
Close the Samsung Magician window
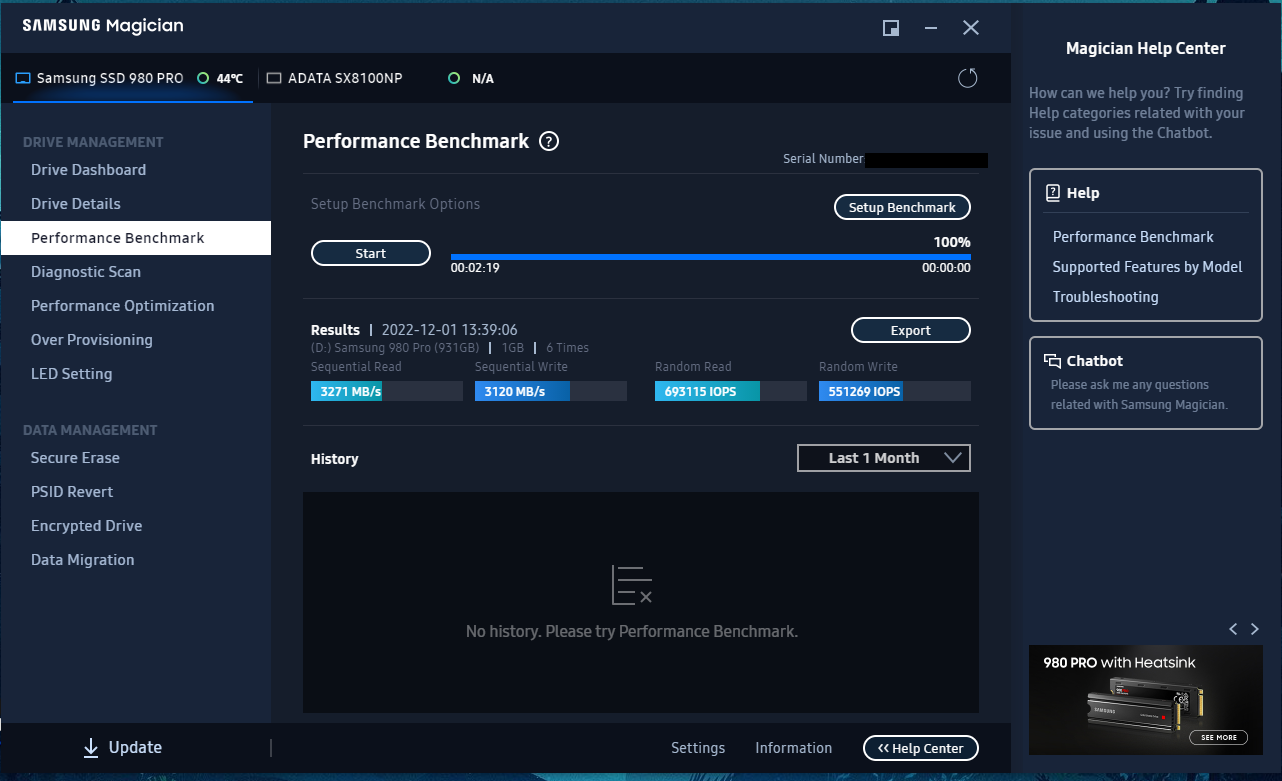pyautogui.click(x=971, y=28)
